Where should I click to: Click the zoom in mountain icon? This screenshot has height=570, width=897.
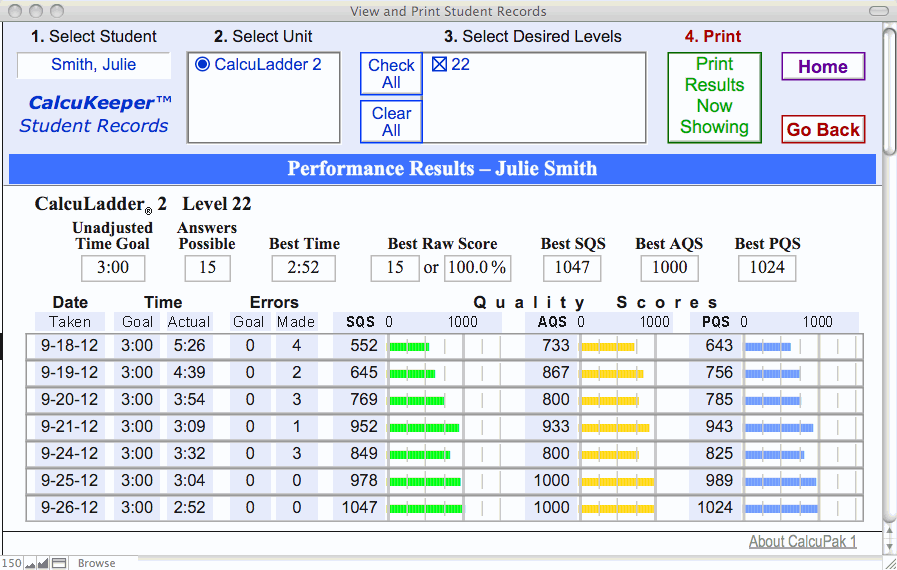coord(43,564)
